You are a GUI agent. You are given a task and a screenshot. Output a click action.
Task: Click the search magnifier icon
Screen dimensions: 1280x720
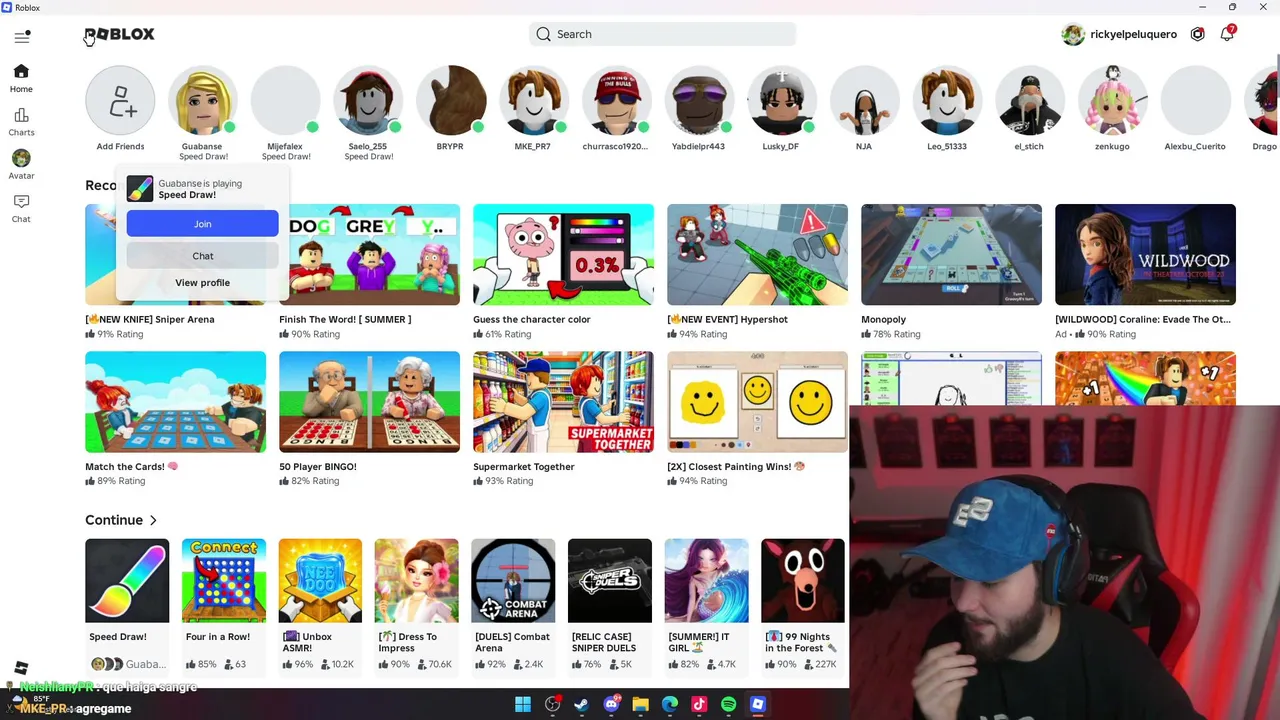(543, 34)
